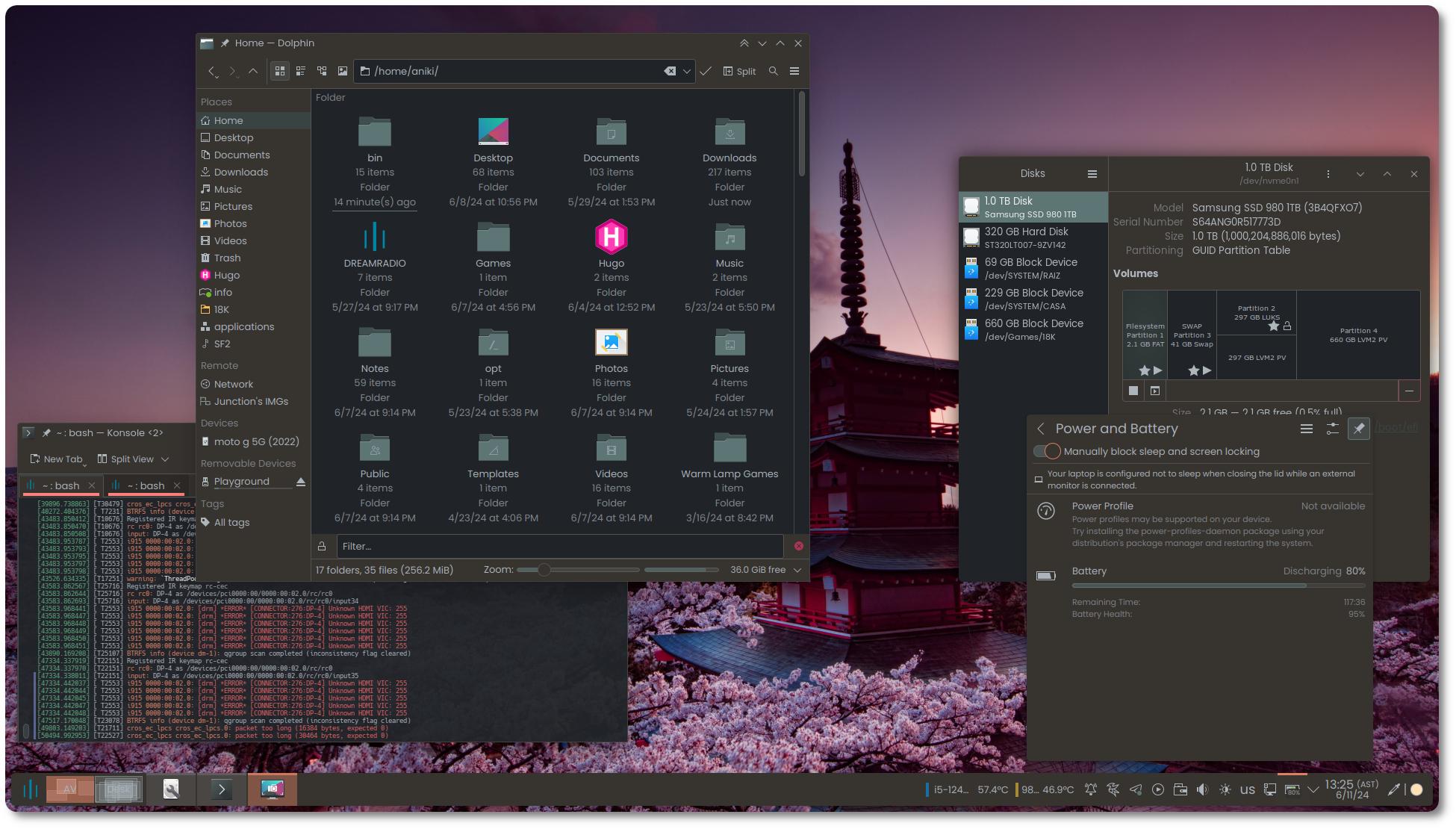
Task: Click the Battery charge progress bar
Action: [x=1219, y=586]
